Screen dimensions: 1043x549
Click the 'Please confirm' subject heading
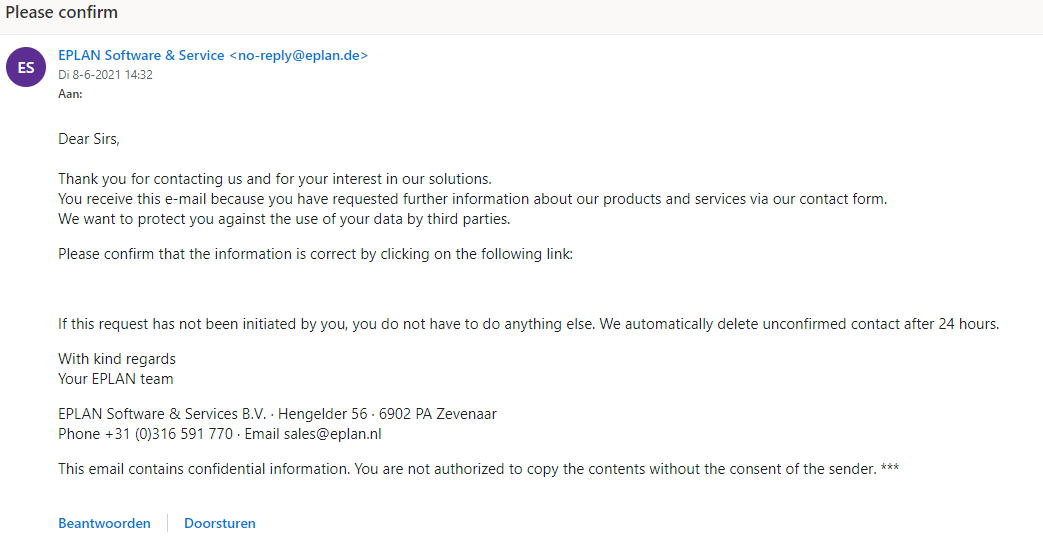tap(61, 12)
